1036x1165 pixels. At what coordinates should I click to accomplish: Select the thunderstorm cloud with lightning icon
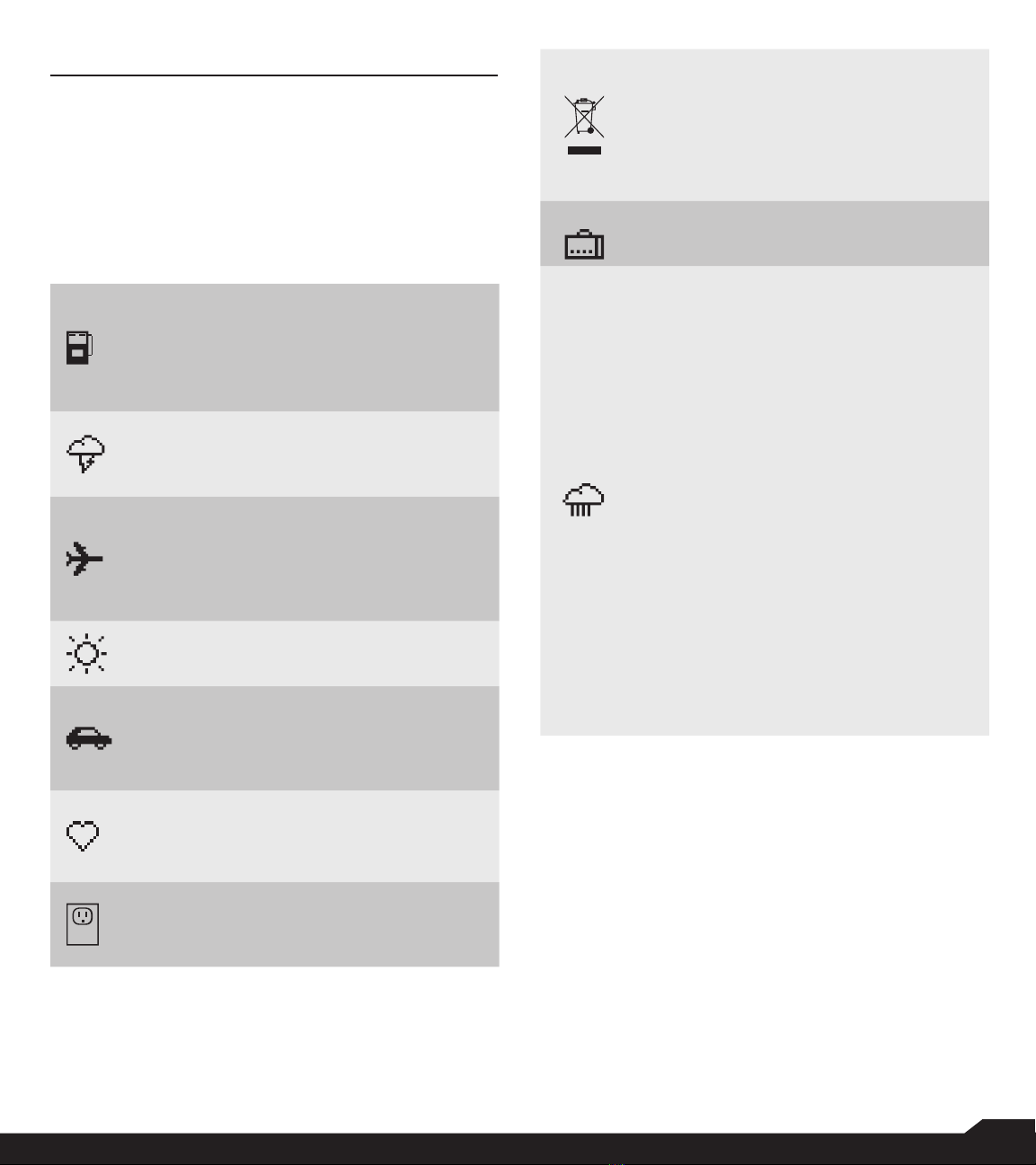(86, 455)
